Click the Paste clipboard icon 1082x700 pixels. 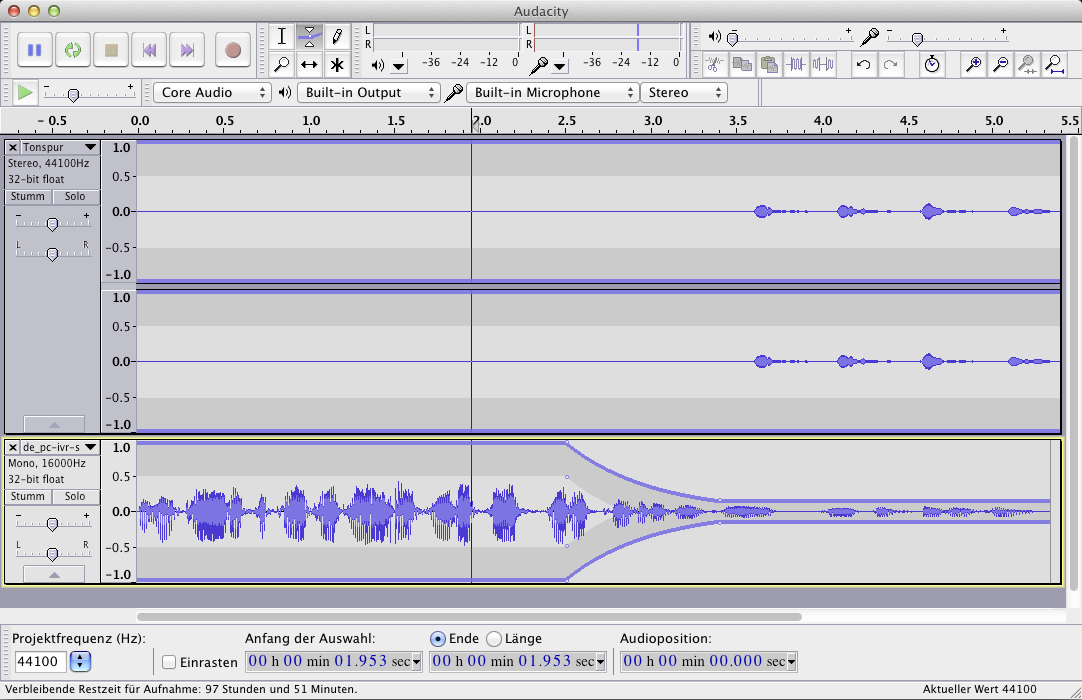pyautogui.click(x=769, y=64)
